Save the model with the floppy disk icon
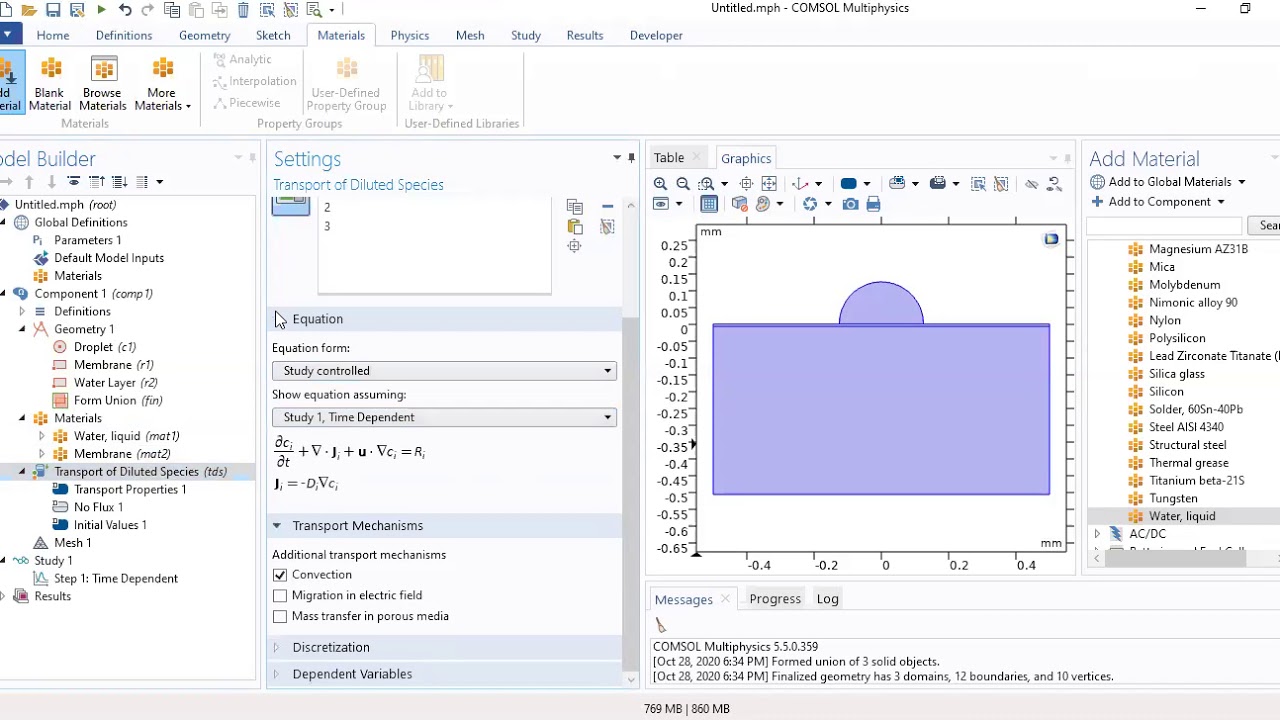The width and height of the screenshot is (1280, 720). (53, 10)
